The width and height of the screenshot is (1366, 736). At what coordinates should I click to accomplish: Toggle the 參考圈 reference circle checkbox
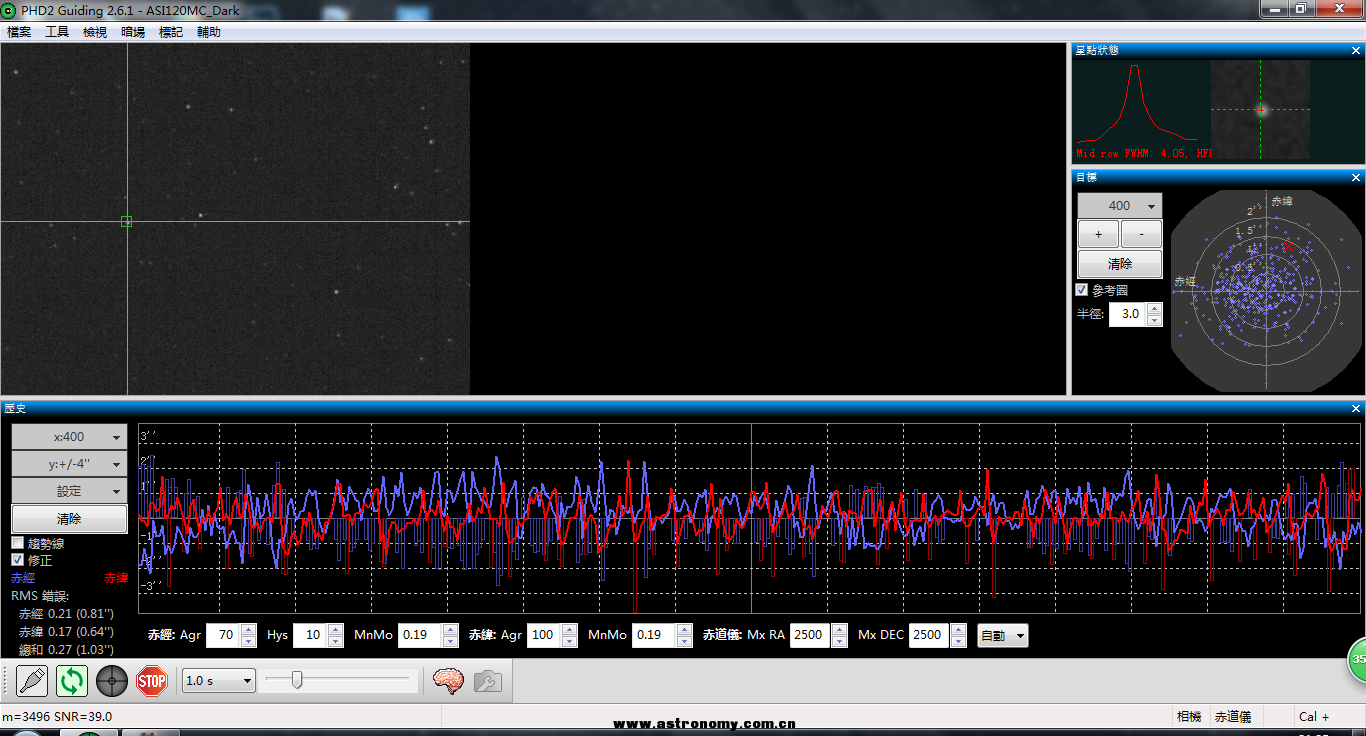(x=1081, y=290)
